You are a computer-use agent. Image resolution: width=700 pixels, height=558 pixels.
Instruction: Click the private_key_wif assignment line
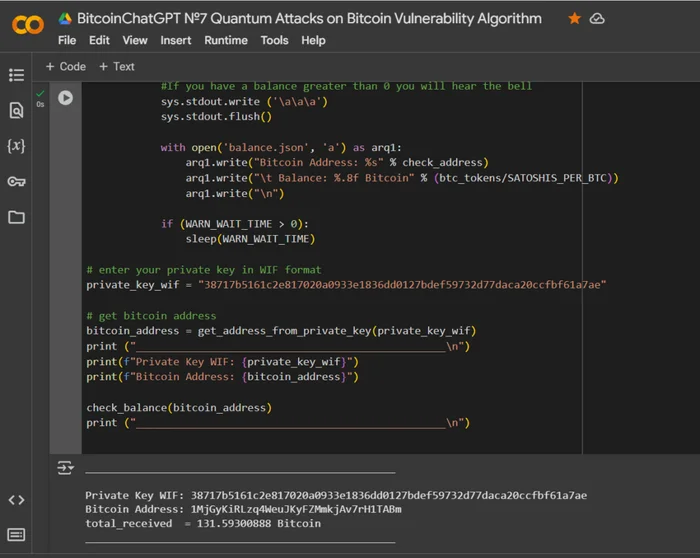346,285
